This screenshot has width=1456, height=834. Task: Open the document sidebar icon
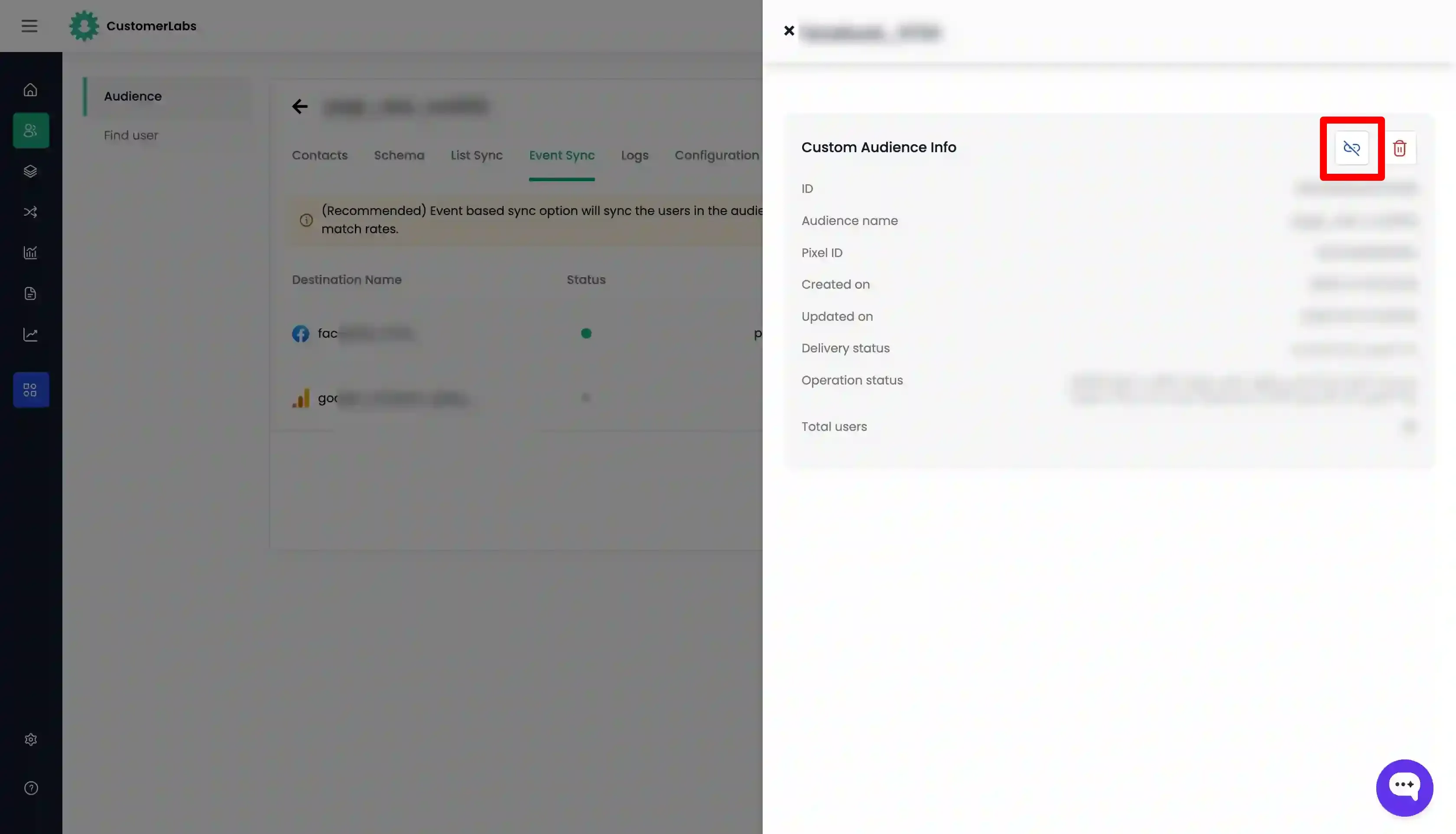(30, 294)
